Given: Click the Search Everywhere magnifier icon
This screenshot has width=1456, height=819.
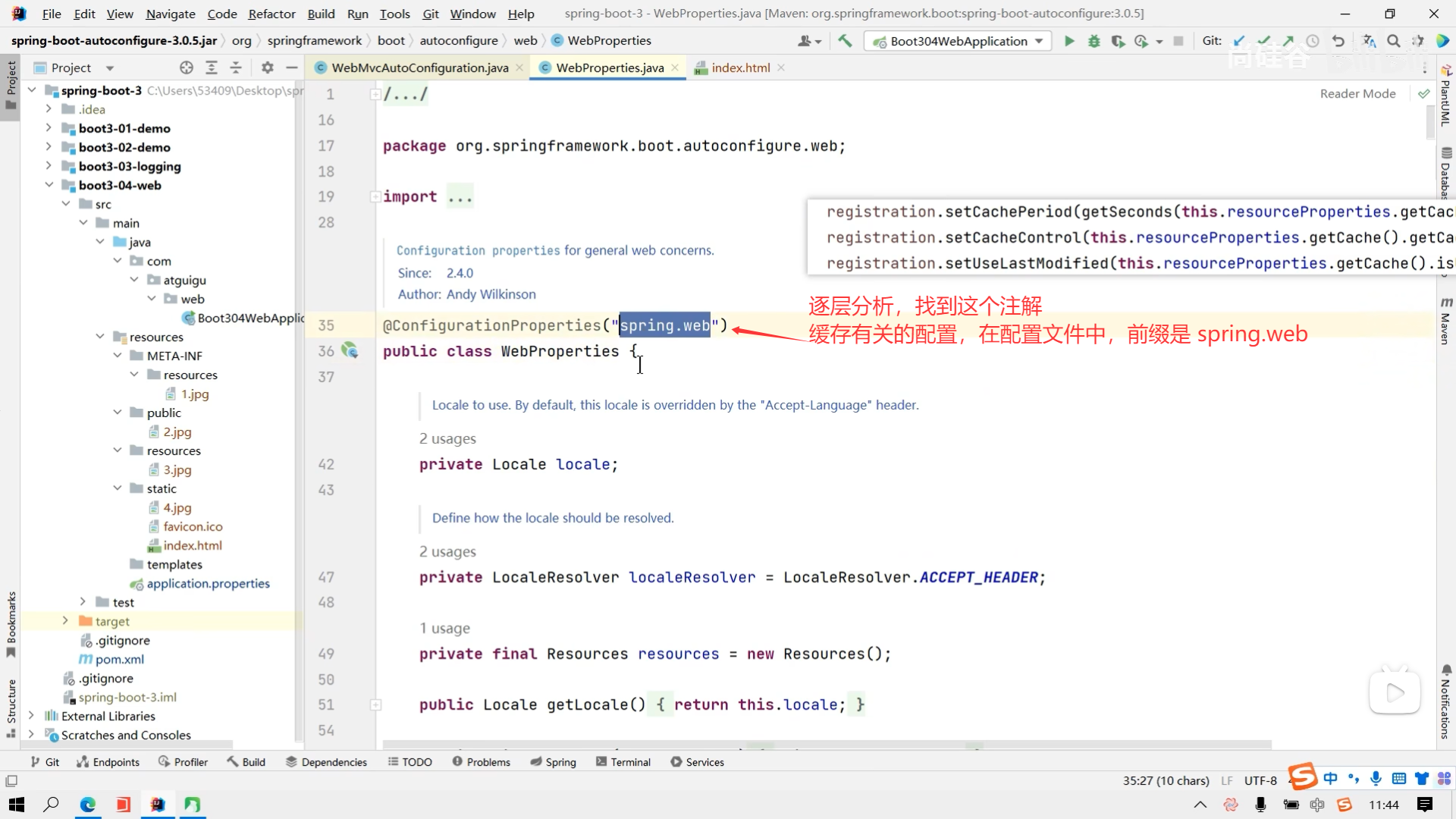Looking at the screenshot, I should [1393, 41].
